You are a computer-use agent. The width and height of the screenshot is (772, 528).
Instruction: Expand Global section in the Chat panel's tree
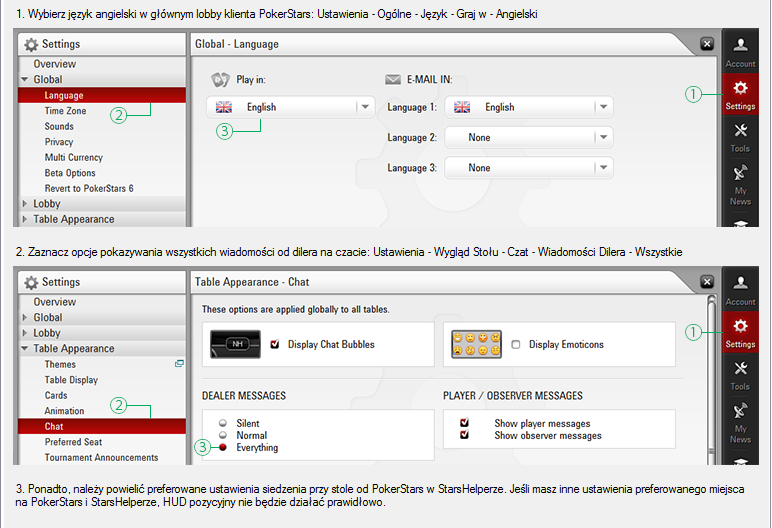point(25,317)
